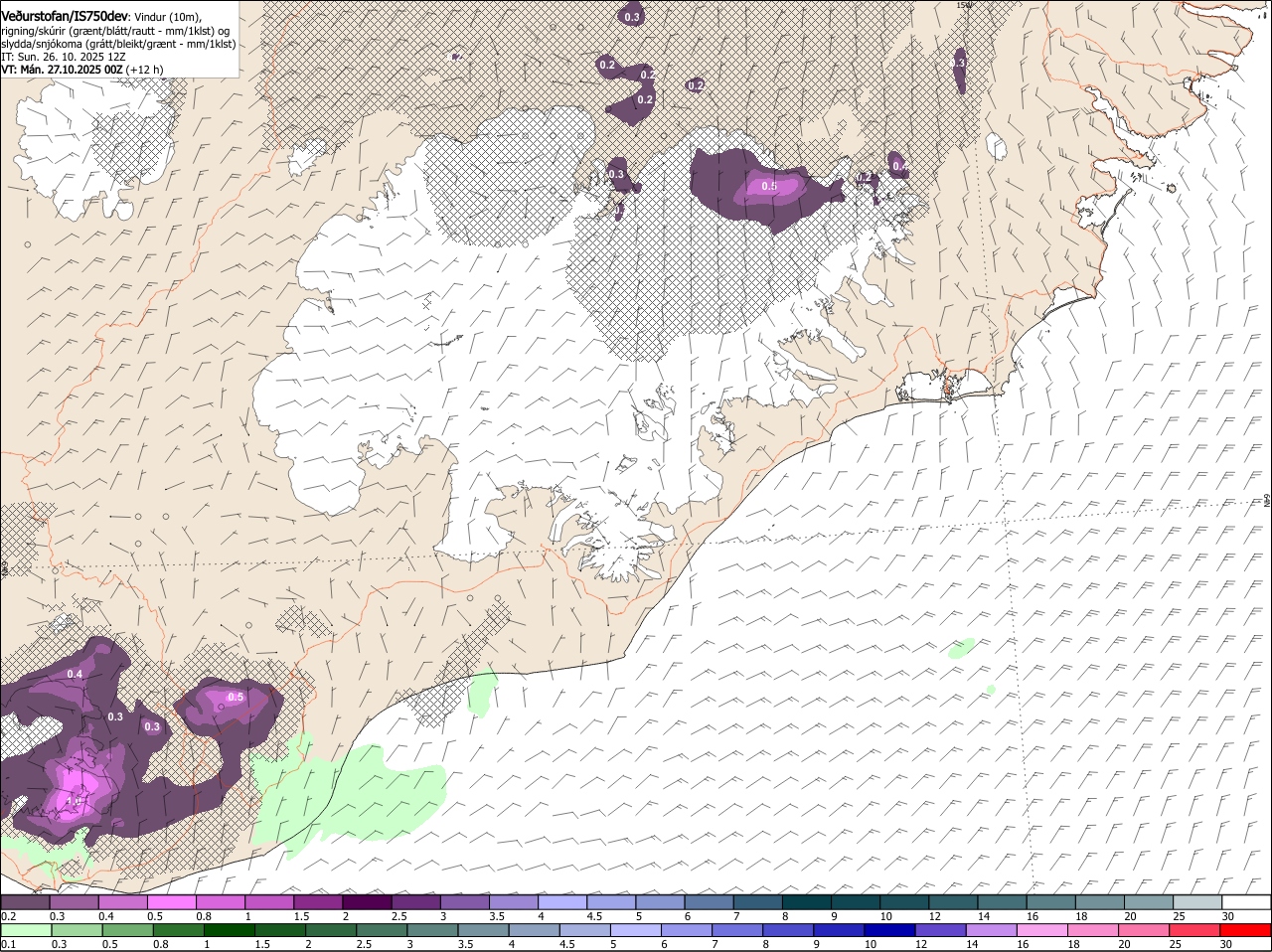Pick upper legend swatch between 14 and 16
This screenshot has width=1272, height=952.
tap(1002, 902)
